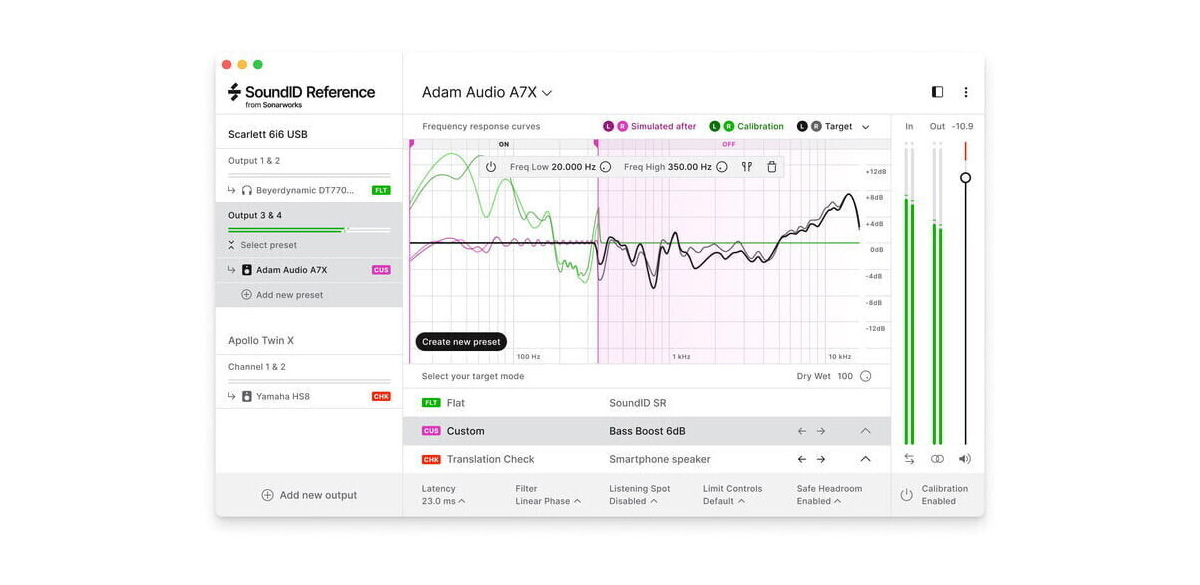Delete the filter band with trash icon

click(772, 167)
